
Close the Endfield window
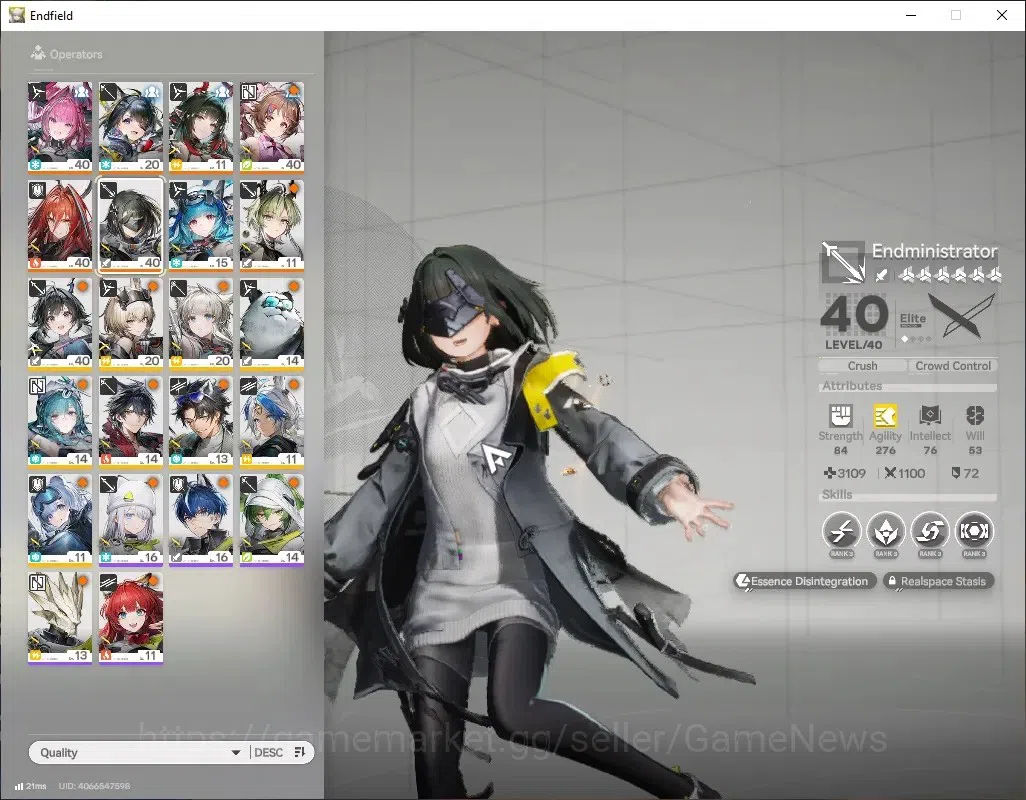tap(1002, 15)
